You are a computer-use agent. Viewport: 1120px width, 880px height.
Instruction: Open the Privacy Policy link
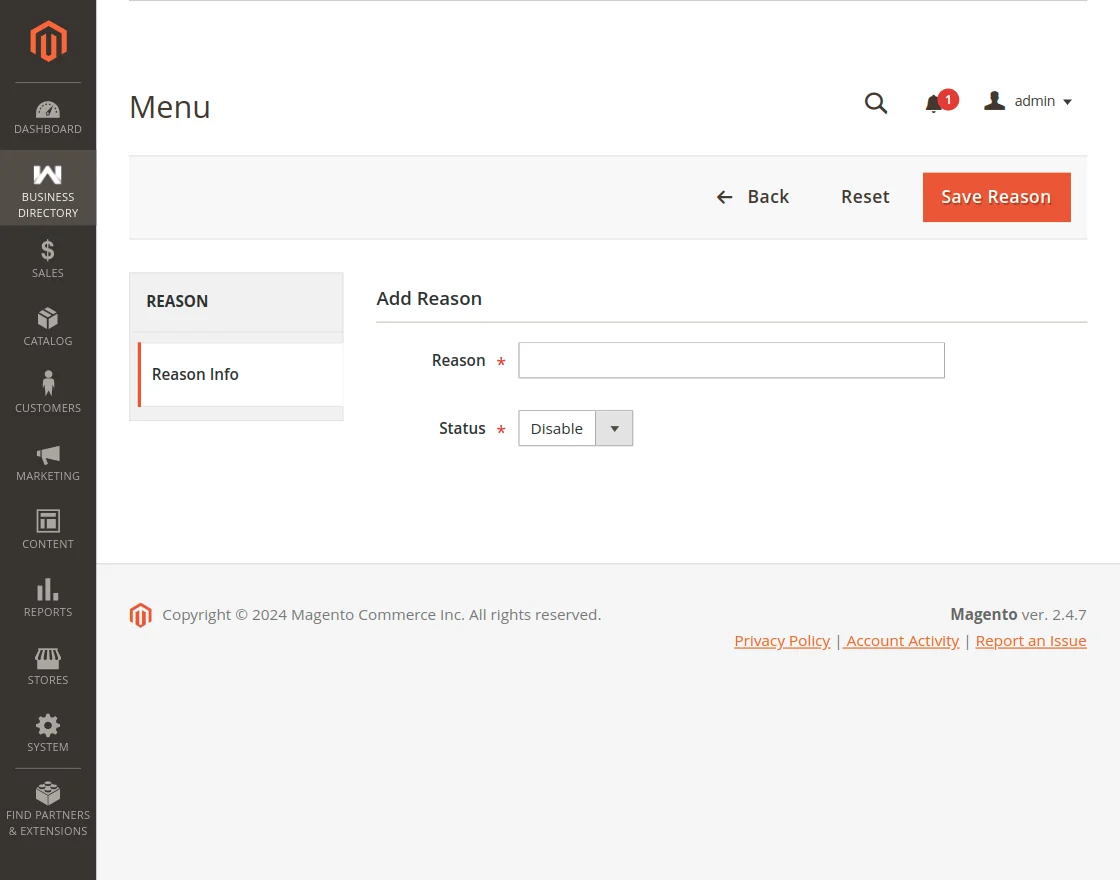click(x=782, y=641)
